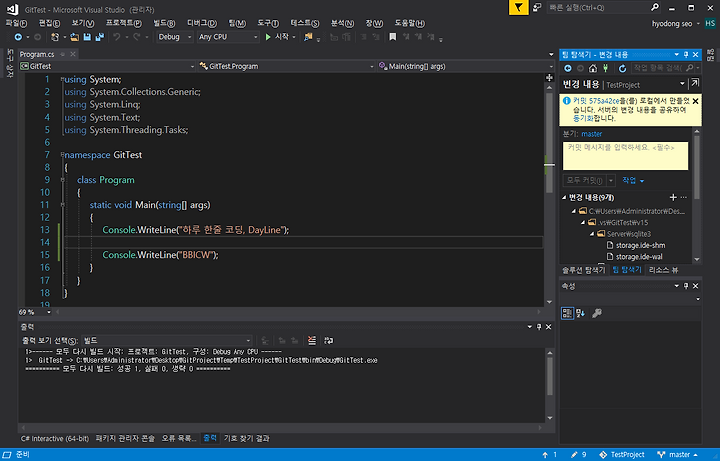Image resolution: width=720 pixels, height=461 pixels.
Task: Toggle auto-hide pin on Team Explorer panel
Action: point(686,55)
